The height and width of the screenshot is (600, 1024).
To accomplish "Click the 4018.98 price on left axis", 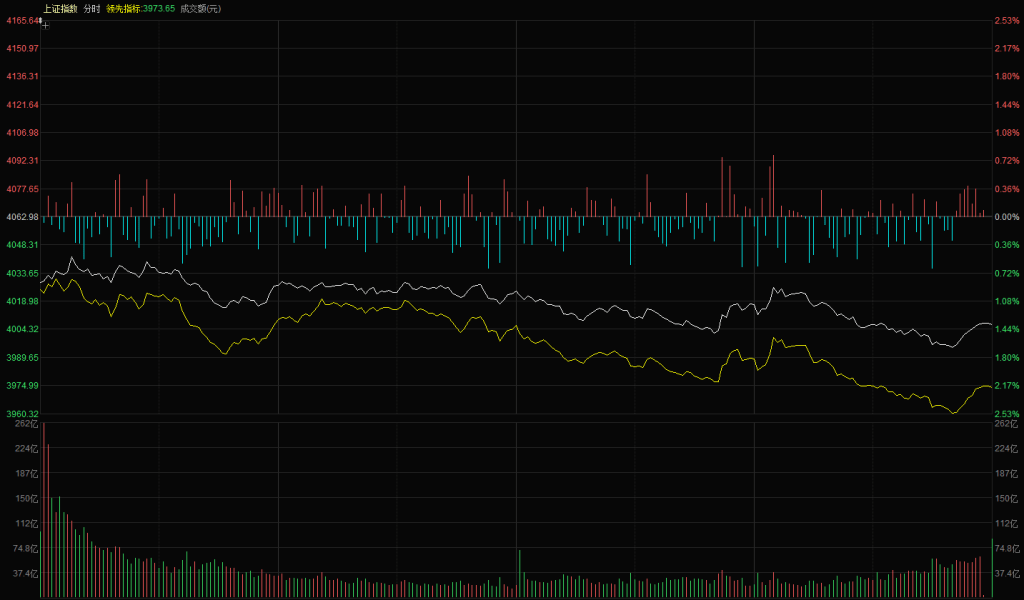I will point(21,300).
